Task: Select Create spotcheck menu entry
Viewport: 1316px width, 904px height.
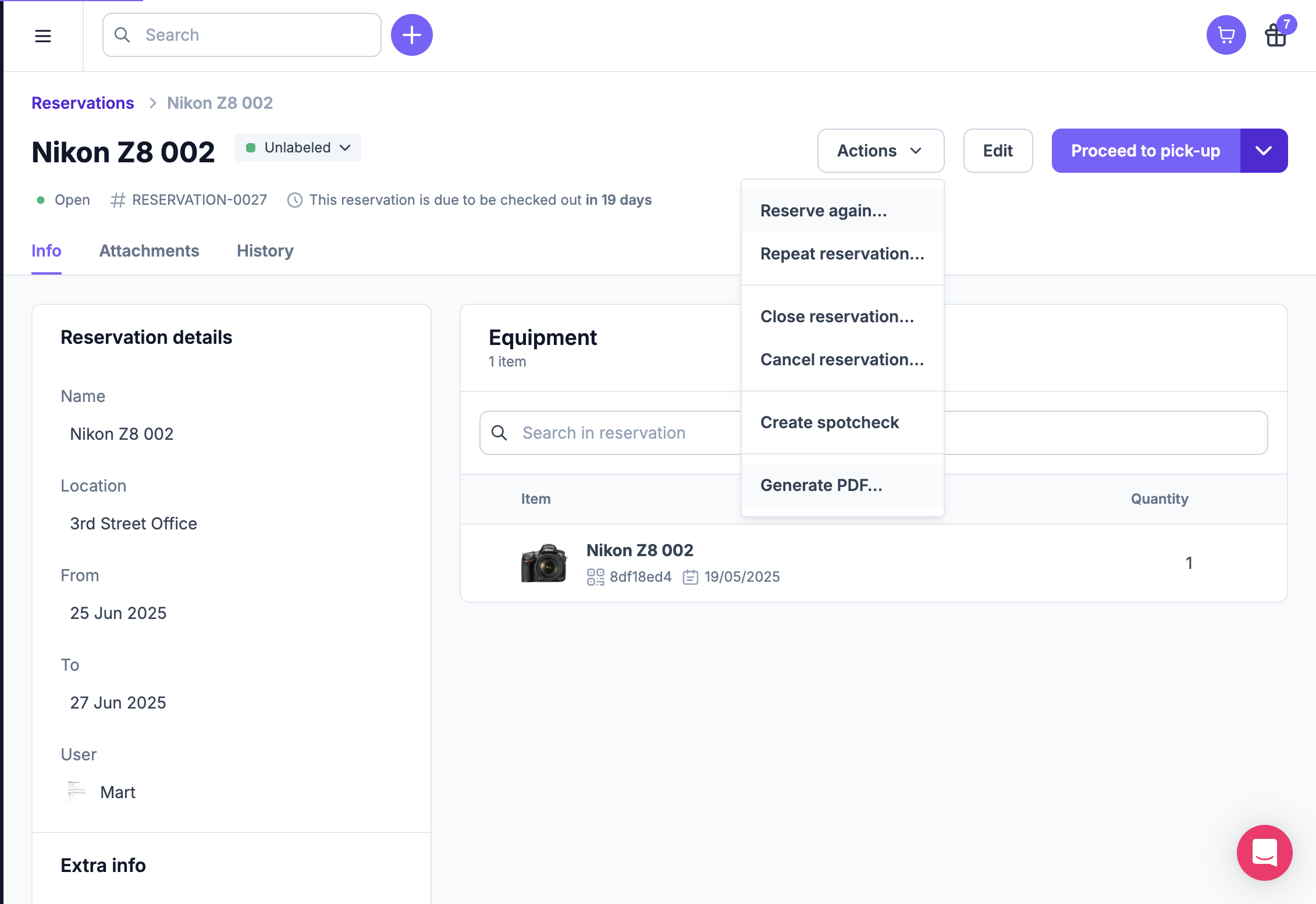Action: pyautogui.click(x=842, y=422)
